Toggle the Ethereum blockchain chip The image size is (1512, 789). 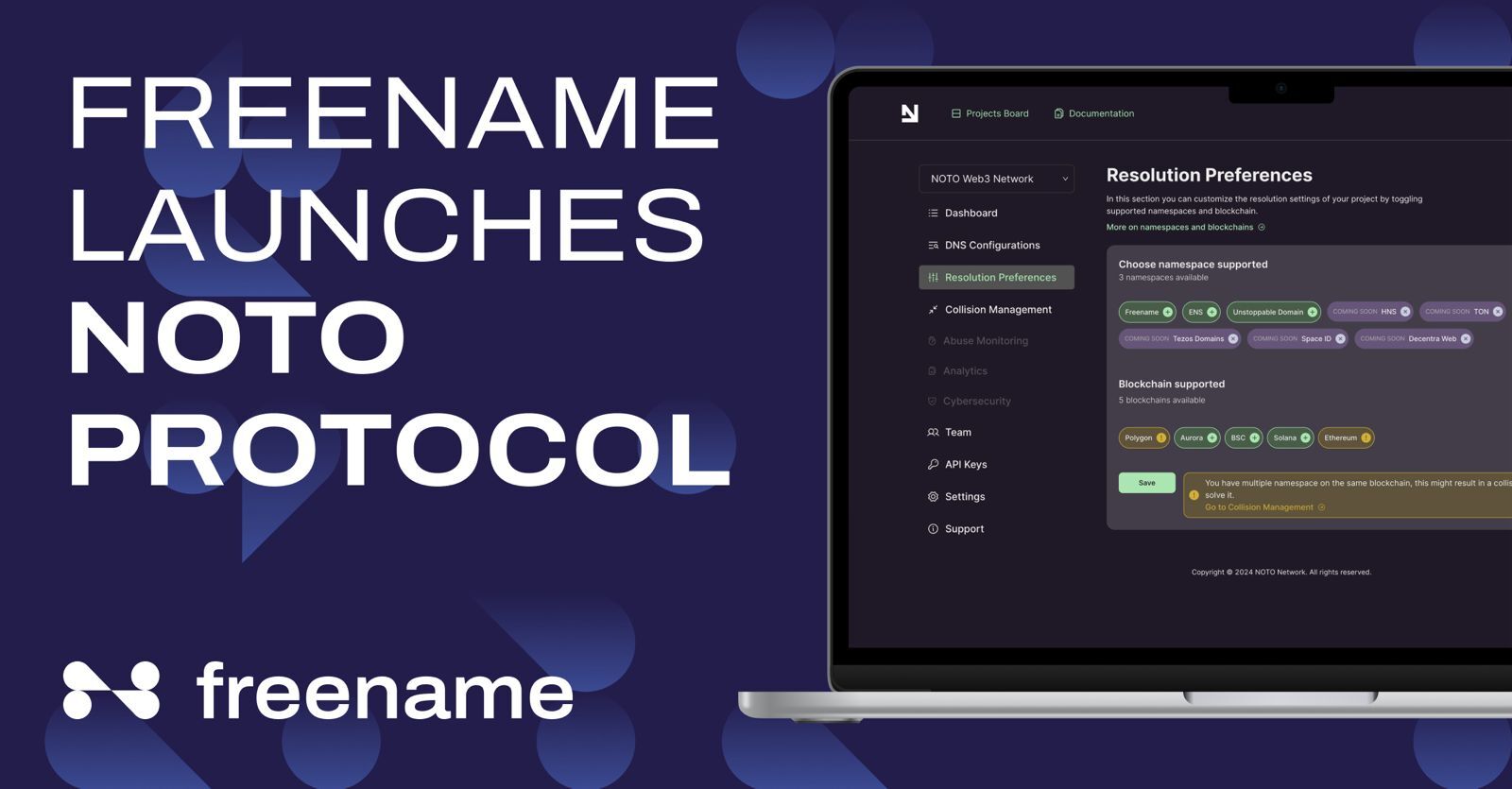point(1347,437)
